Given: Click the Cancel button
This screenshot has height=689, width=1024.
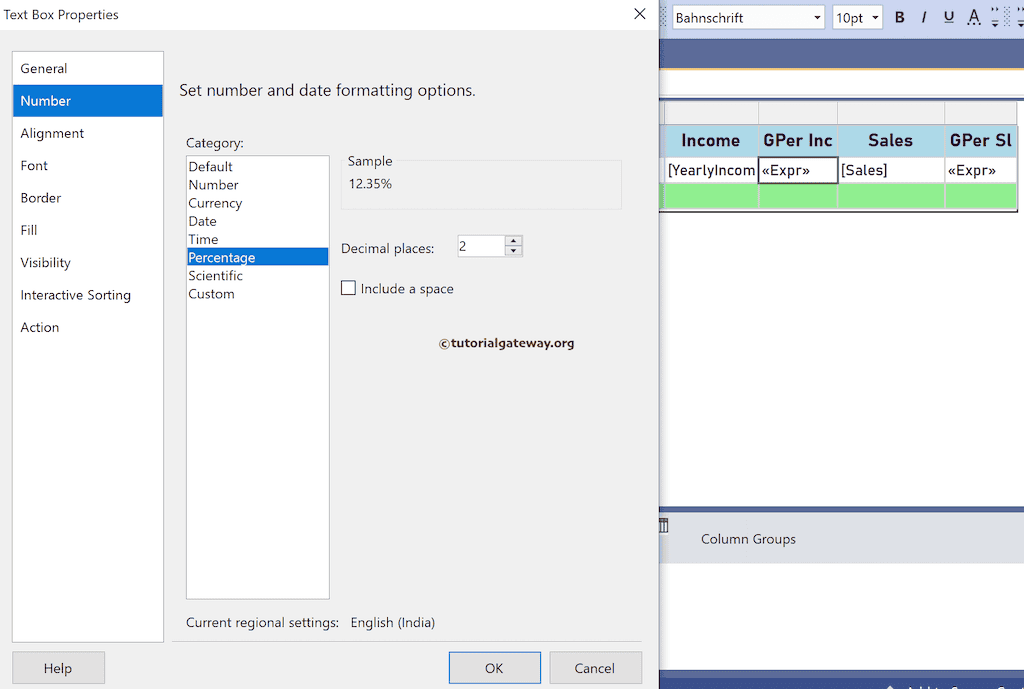Looking at the screenshot, I should [x=595, y=667].
